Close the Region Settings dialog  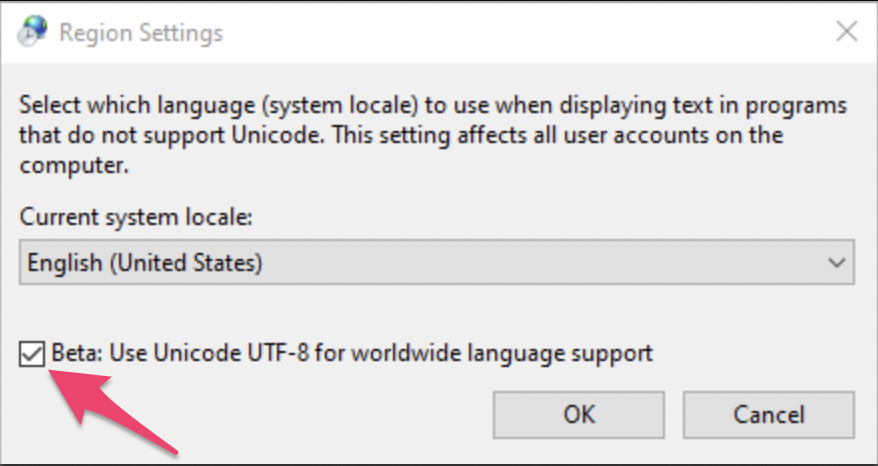[846, 32]
